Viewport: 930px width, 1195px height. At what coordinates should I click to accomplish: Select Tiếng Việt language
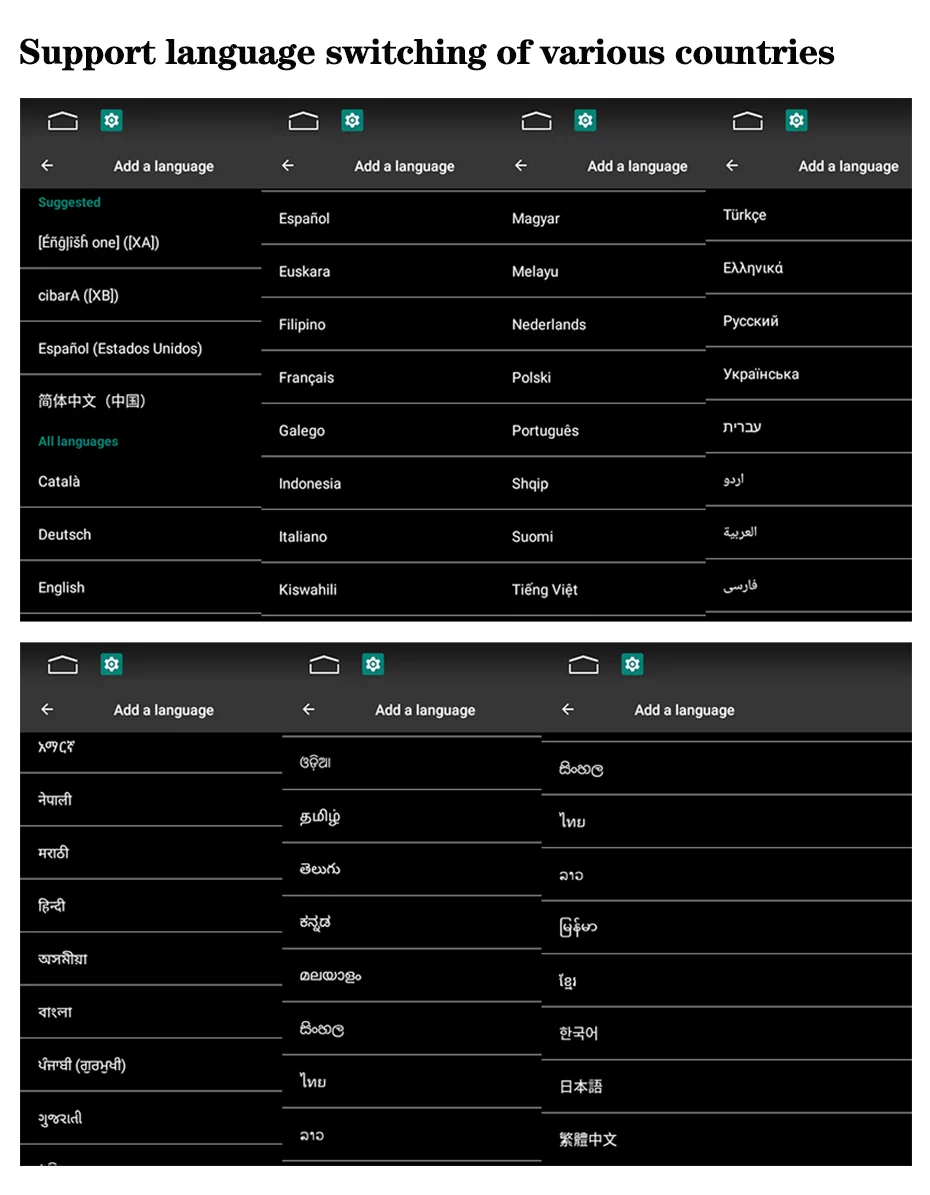pos(600,589)
